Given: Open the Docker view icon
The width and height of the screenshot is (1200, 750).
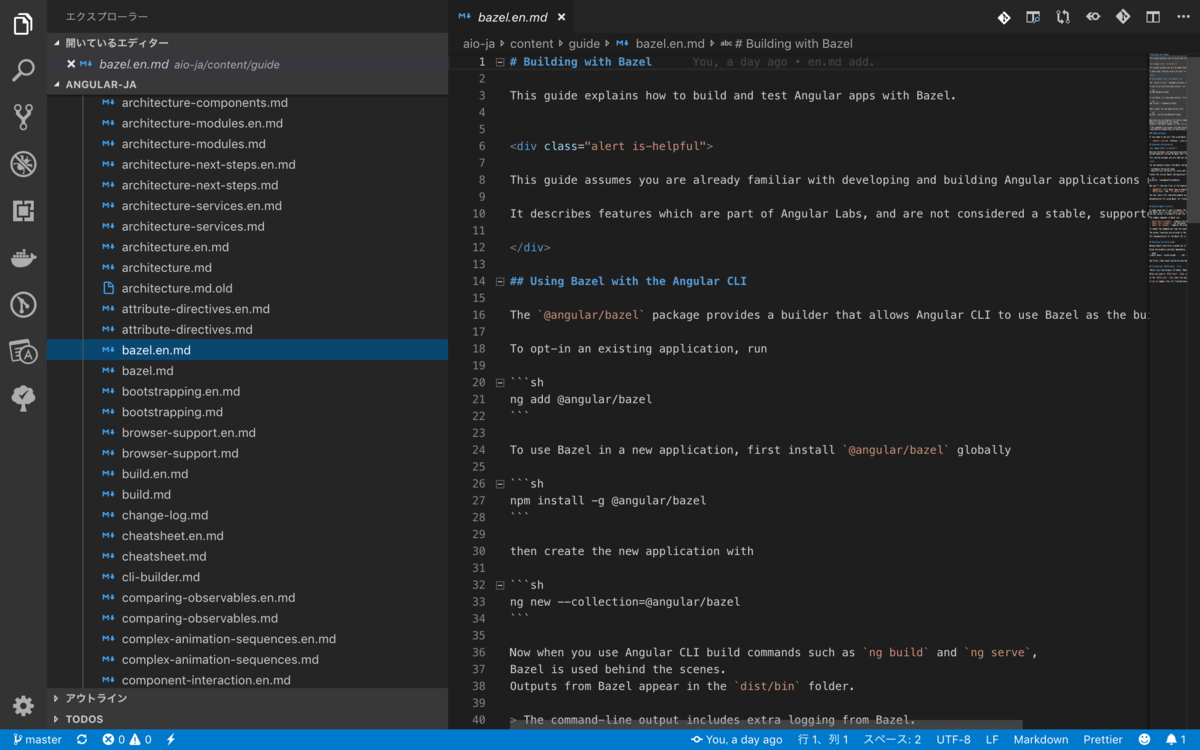Looking at the screenshot, I should point(23,258).
